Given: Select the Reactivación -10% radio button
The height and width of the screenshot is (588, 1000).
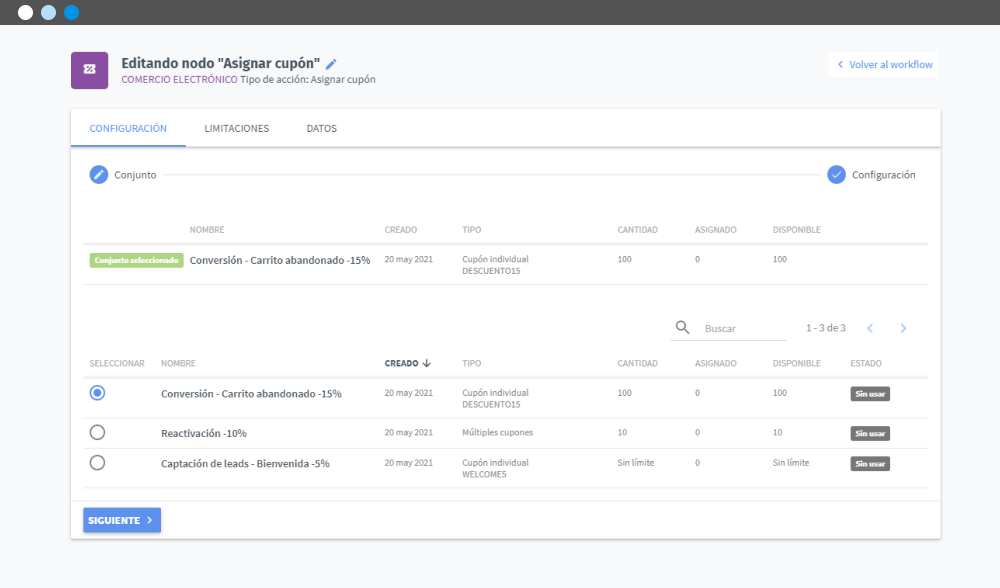Looking at the screenshot, I should pos(97,433).
